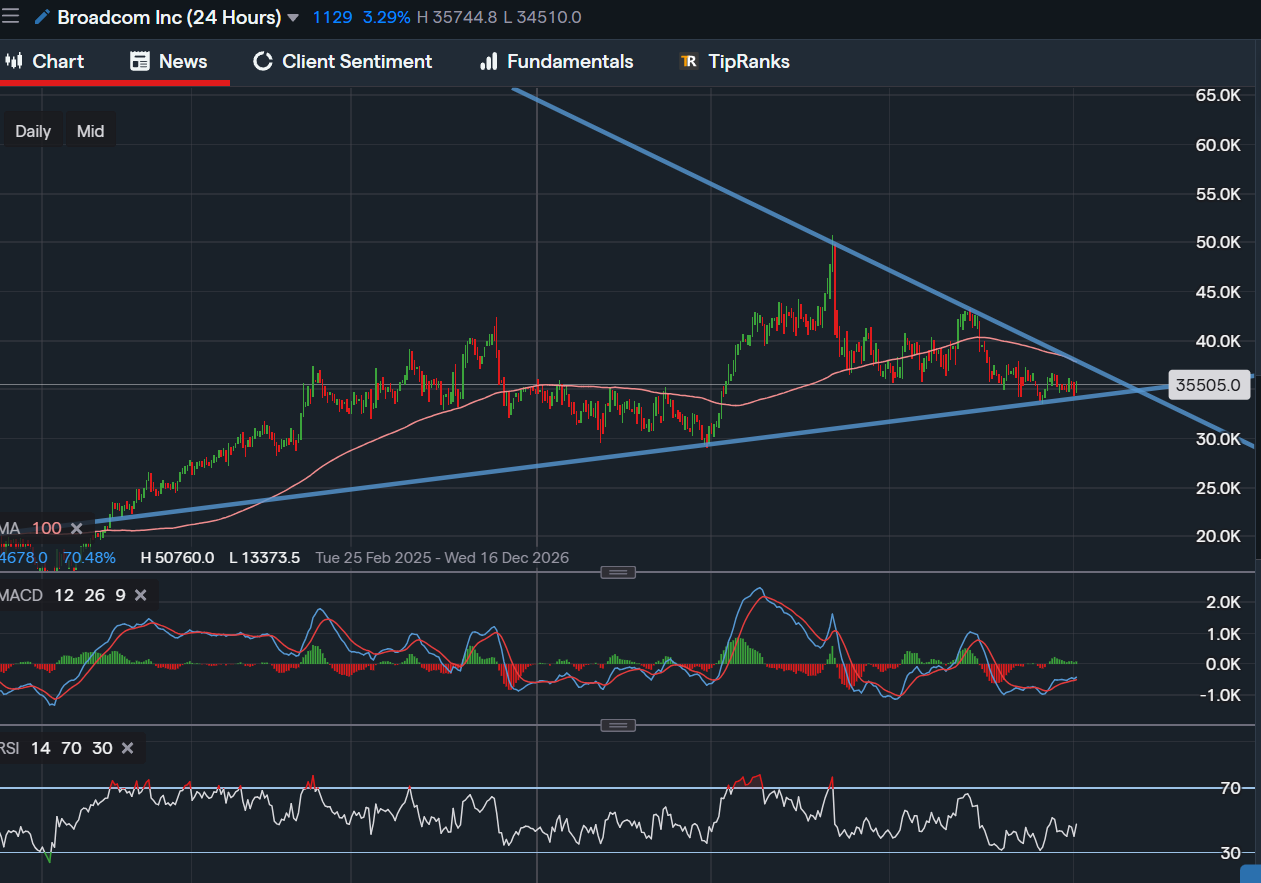1261x883 pixels.
Task: Switch to the Chart tab
Action: pos(44,61)
